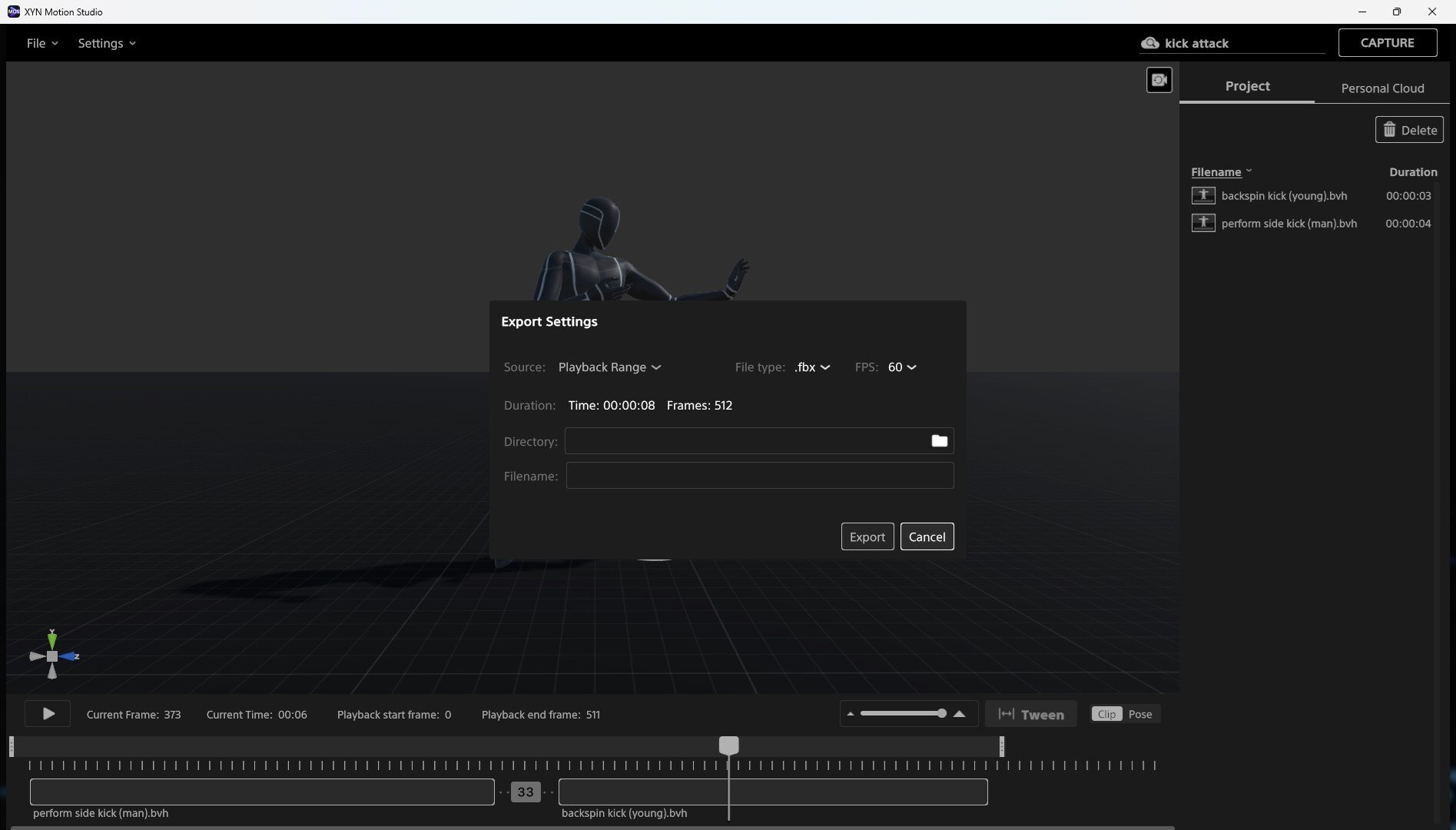Open the File menu
Screen dimensions: 1456x830
tap(41, 43)
